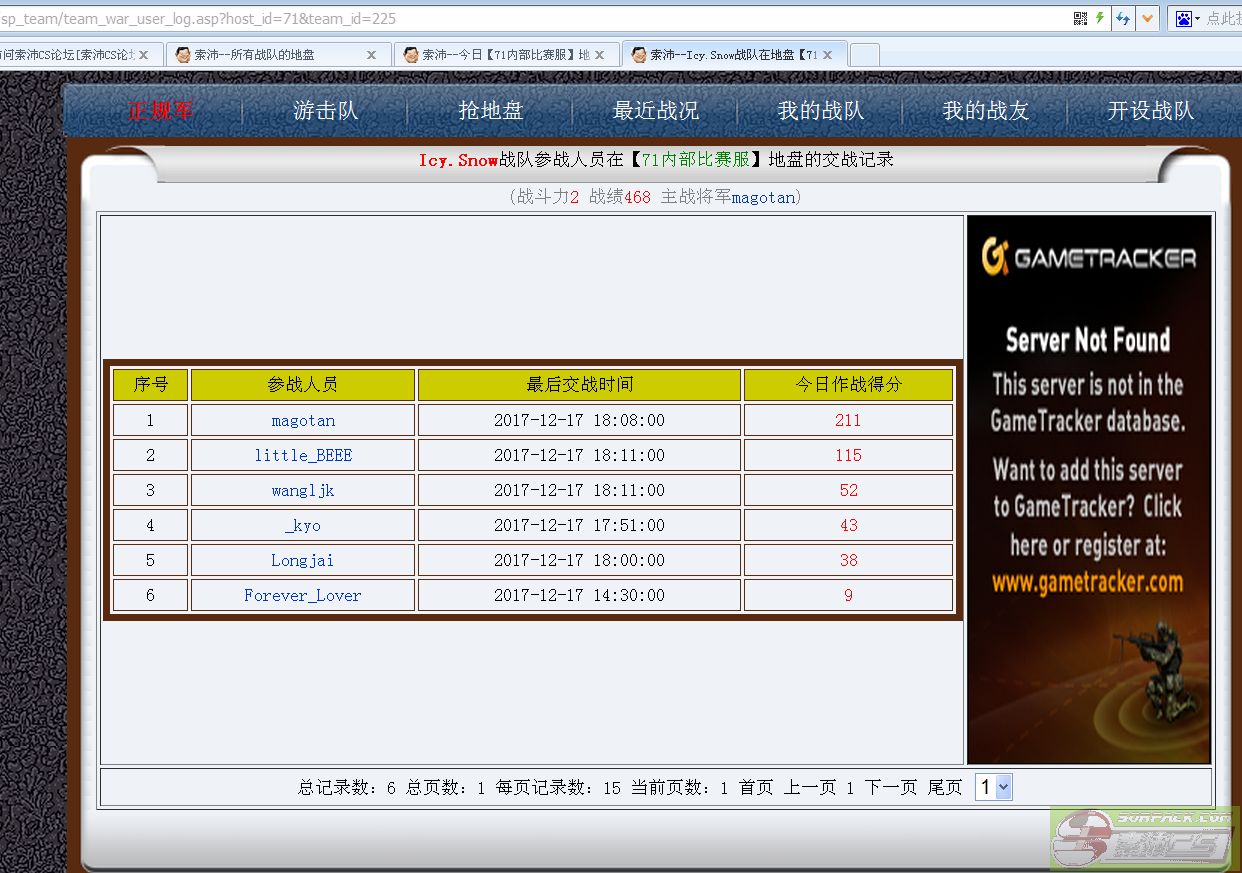Click the QR code icon in address bar
1242x873 pixels.
[x=1080, y=18]
